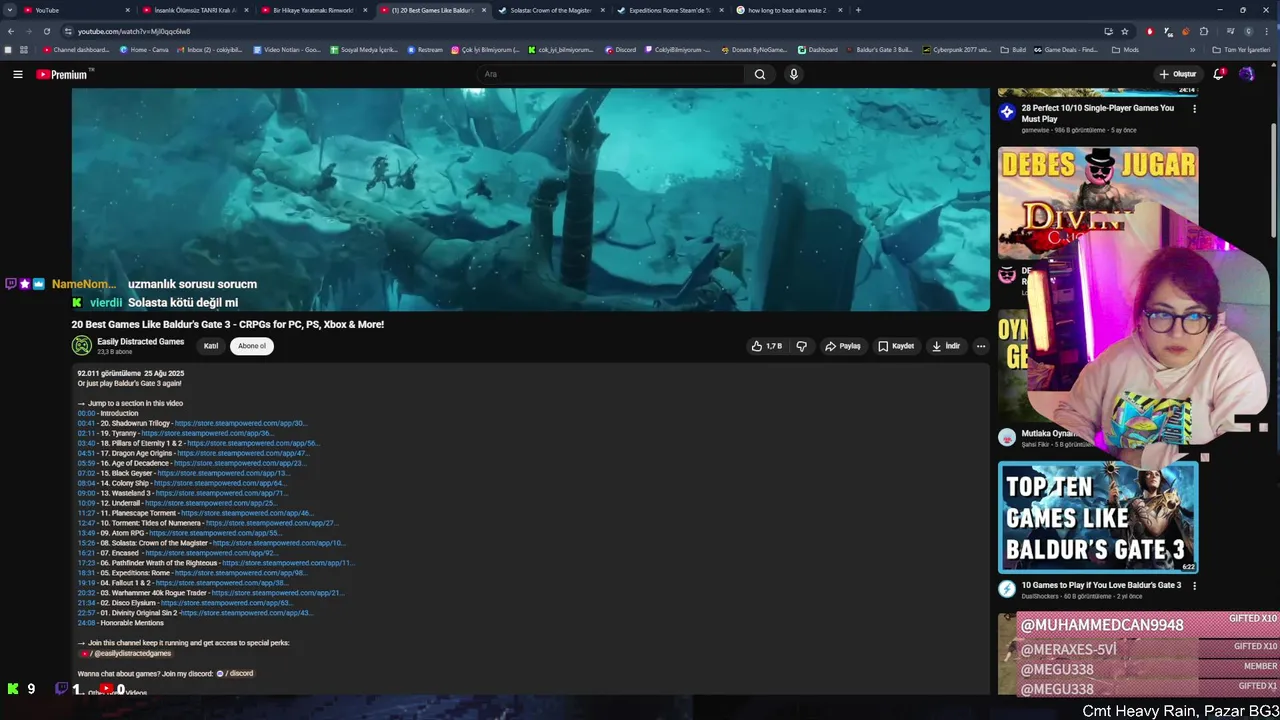1280x720 pixels.
Task: Close the how long to beat alan wake 2 tab
Action: (x=840, y=10)
